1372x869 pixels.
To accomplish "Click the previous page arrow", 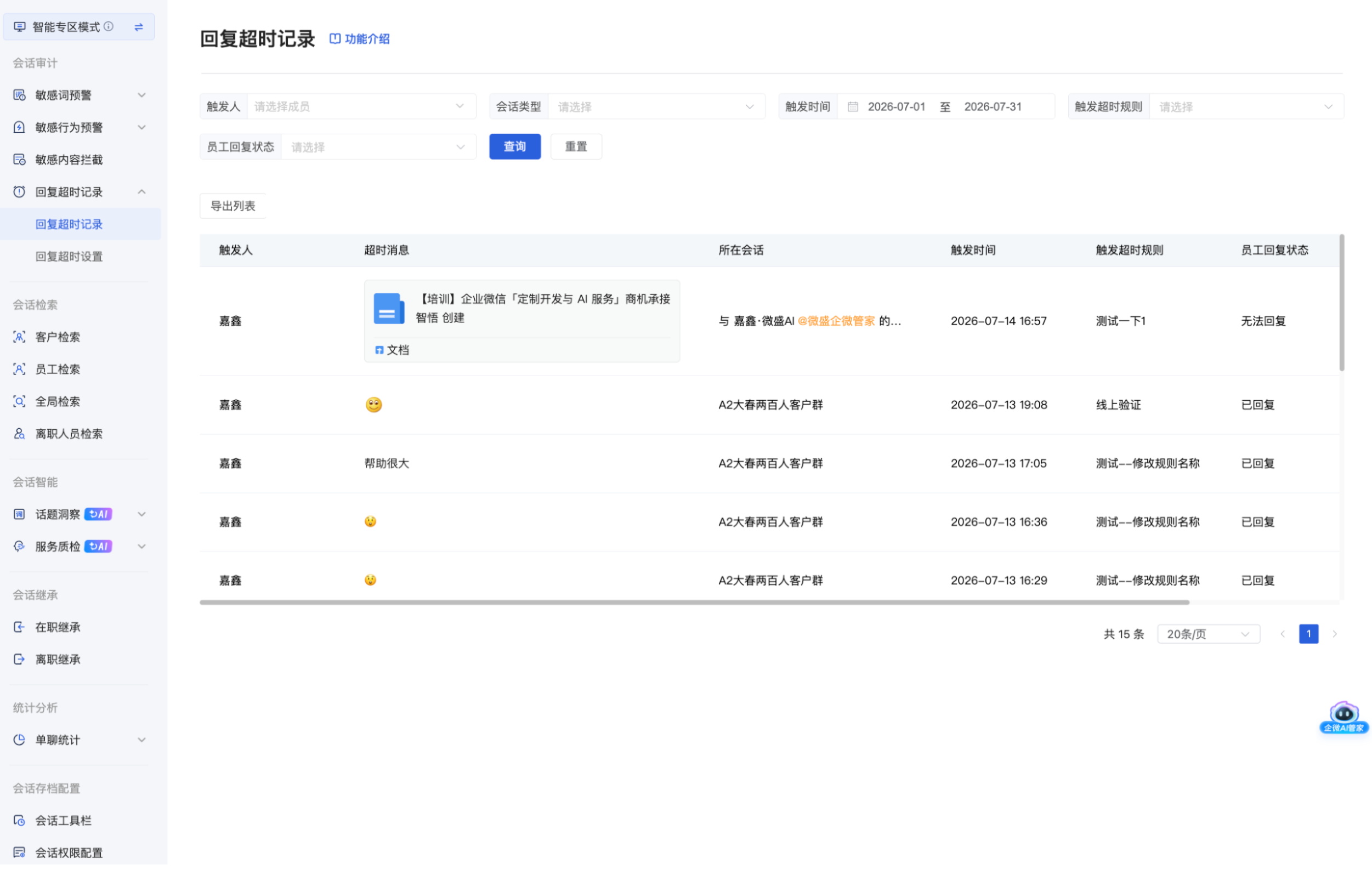I will (x=1283, y=634).
